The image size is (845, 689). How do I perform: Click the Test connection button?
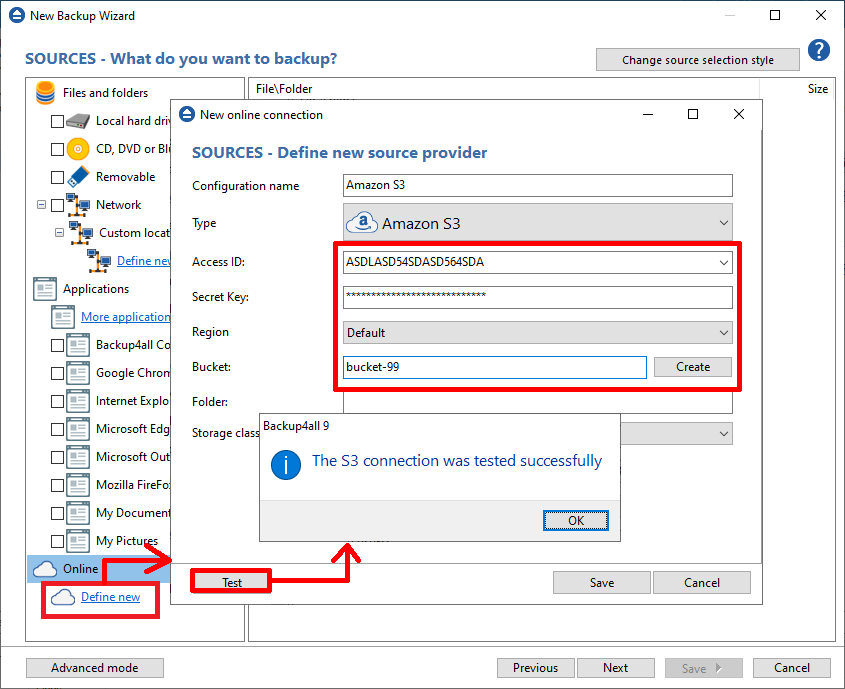231,582
